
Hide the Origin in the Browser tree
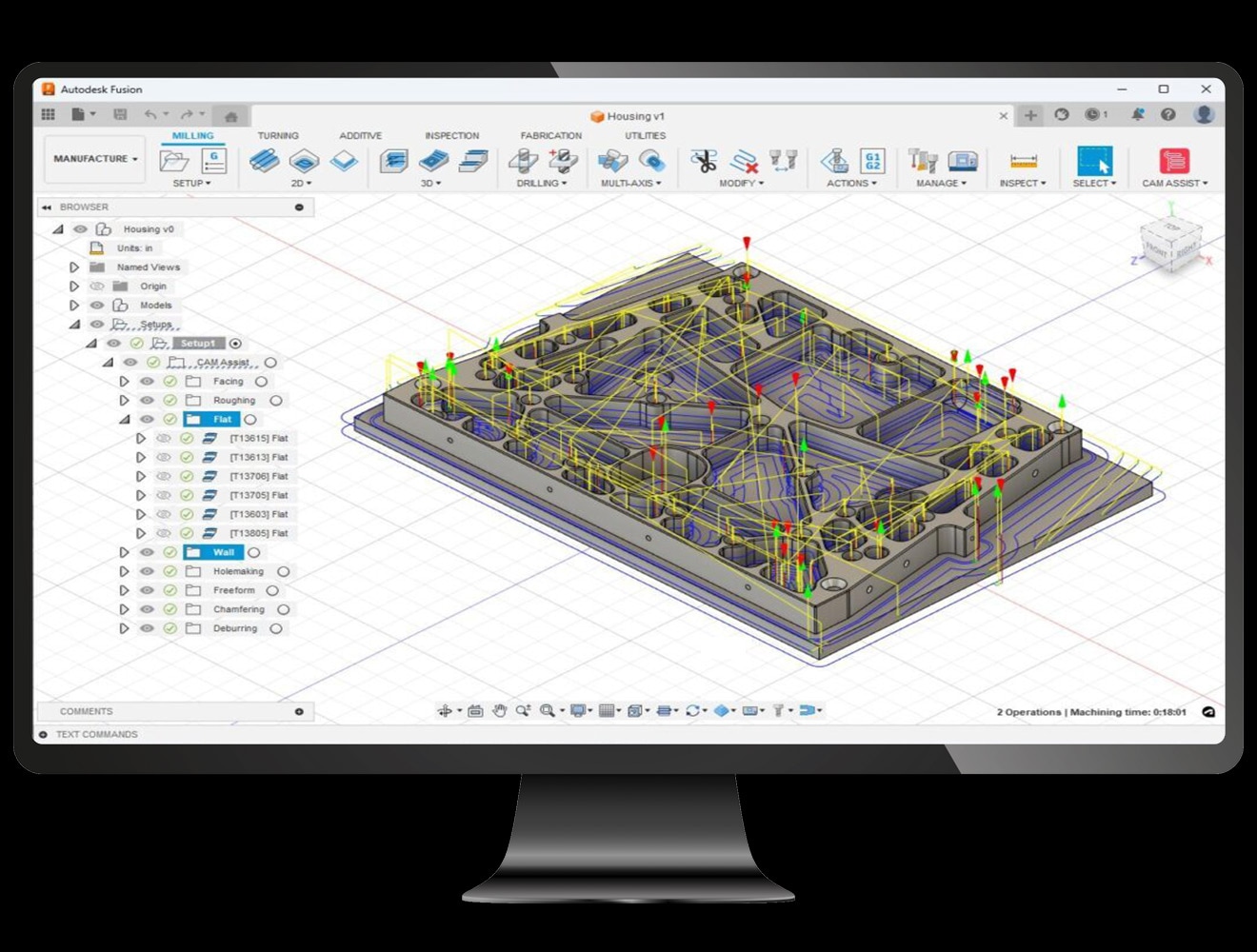coord(98,287)
